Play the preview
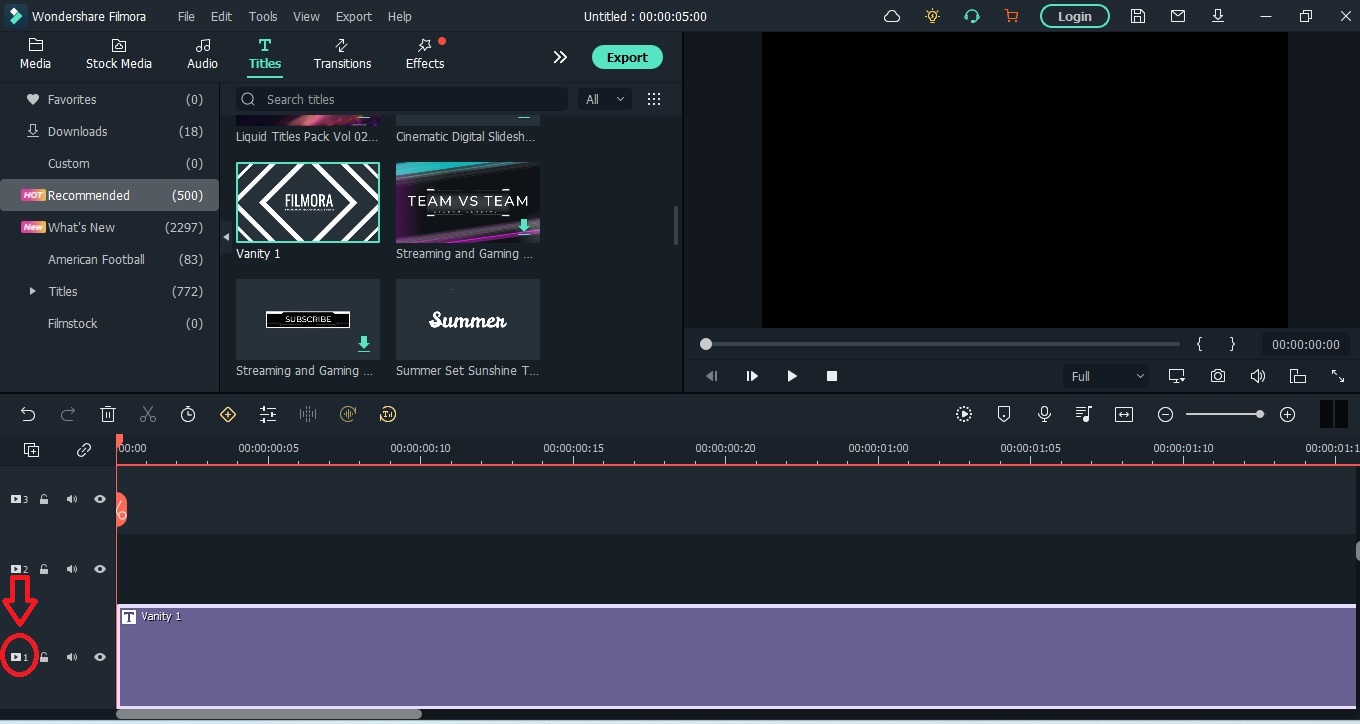 (792, 376)
